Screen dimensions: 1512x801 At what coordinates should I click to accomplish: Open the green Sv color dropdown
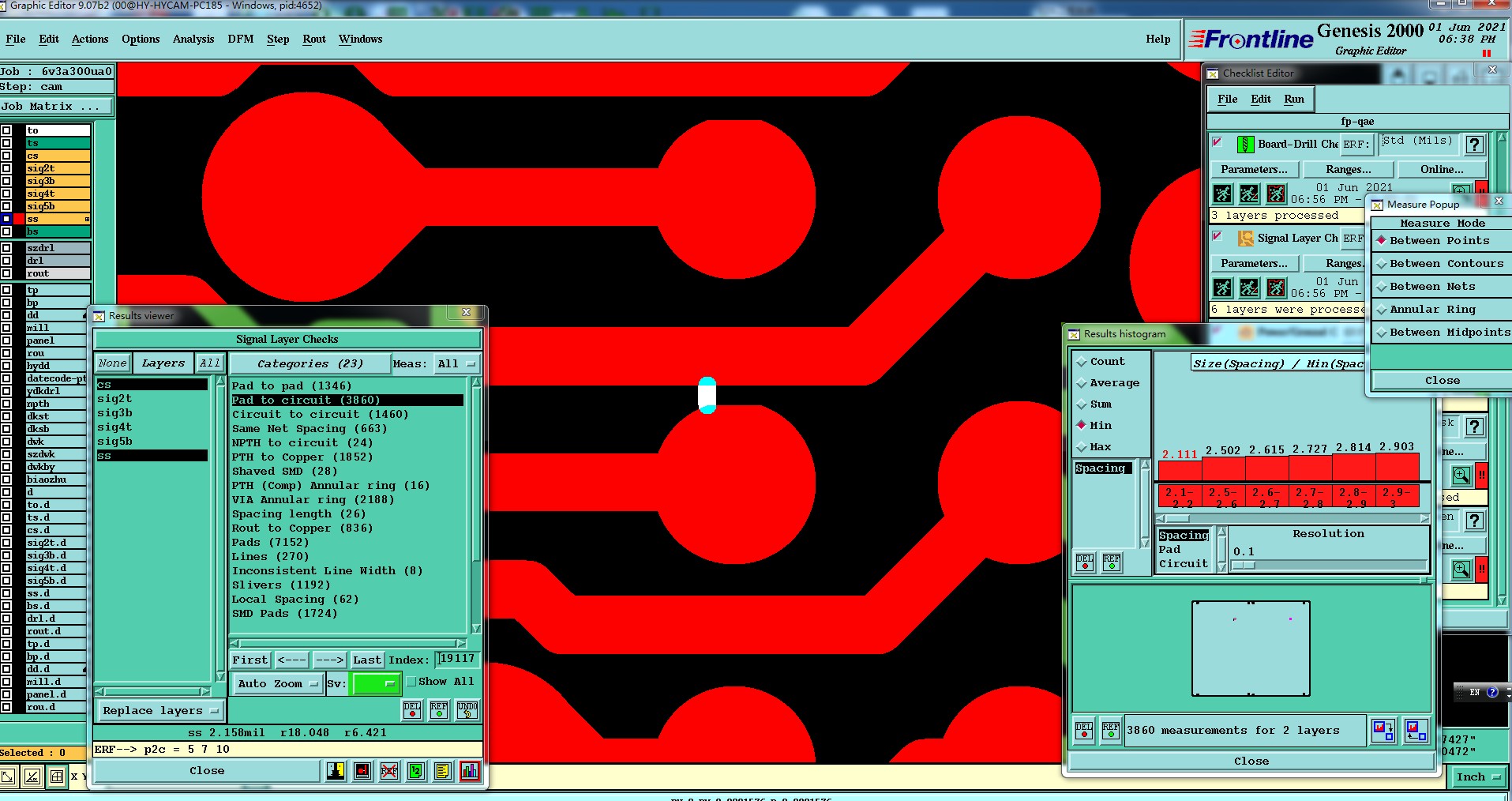(376, 683)
